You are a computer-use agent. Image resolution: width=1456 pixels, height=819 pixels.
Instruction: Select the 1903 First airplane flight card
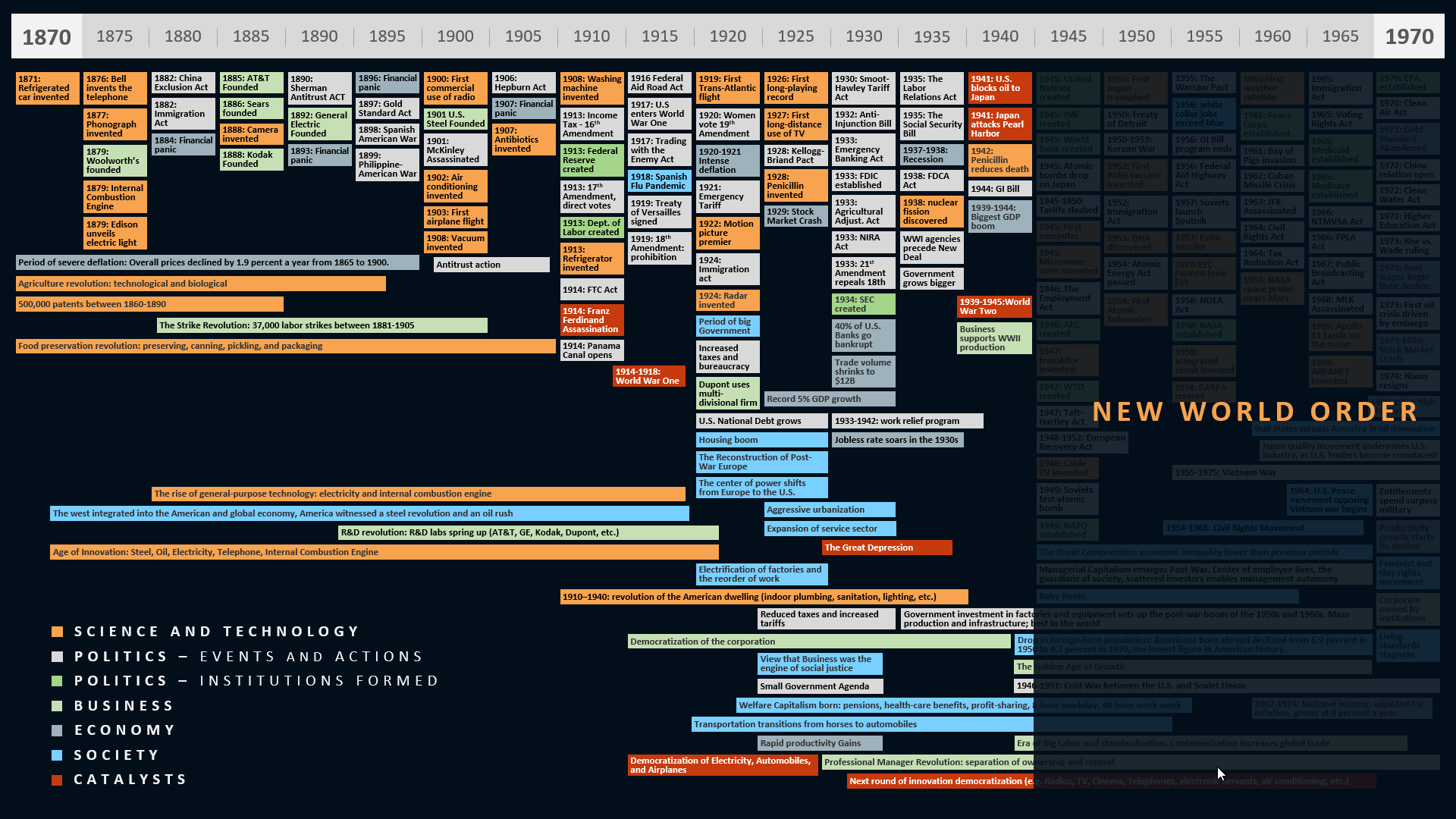(x=455, y=218)
